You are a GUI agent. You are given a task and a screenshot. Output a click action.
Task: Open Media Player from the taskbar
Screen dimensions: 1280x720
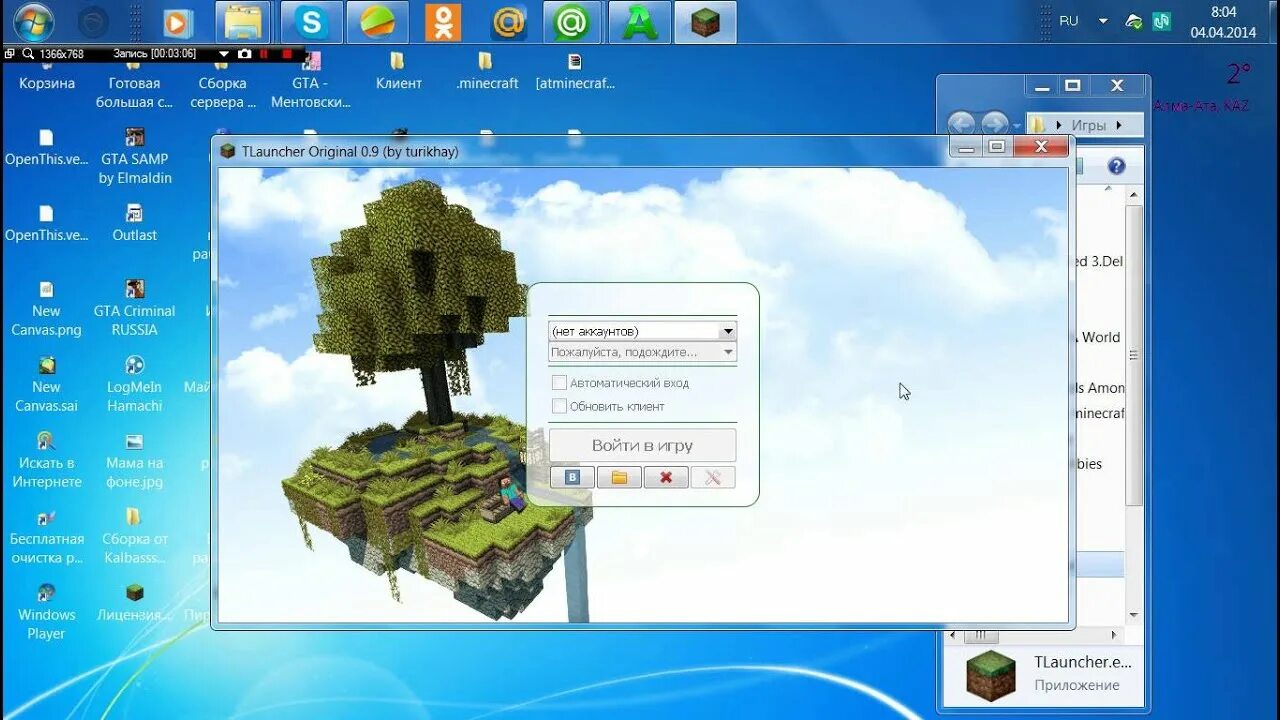click(x=177, y=22)
